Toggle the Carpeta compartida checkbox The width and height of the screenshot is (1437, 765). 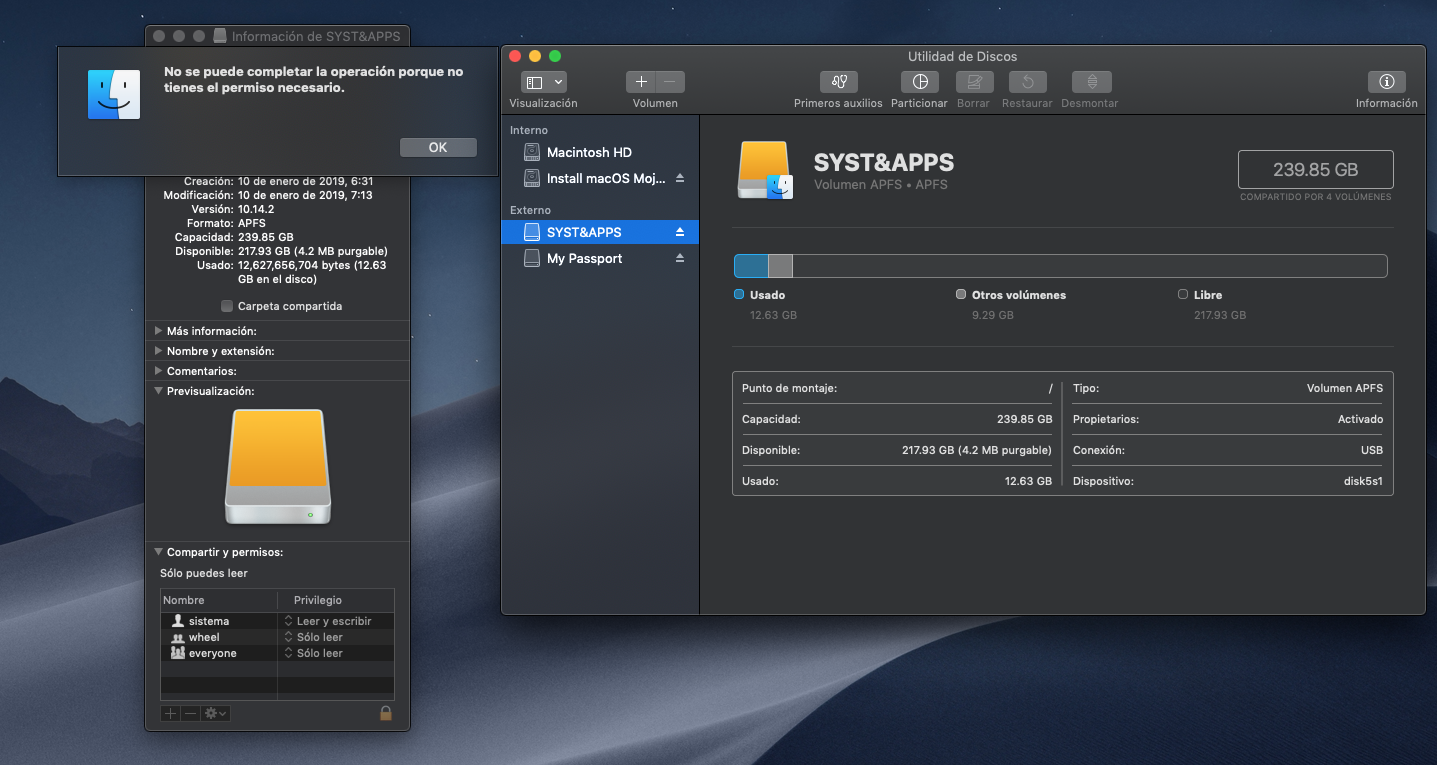click(227, 306)
